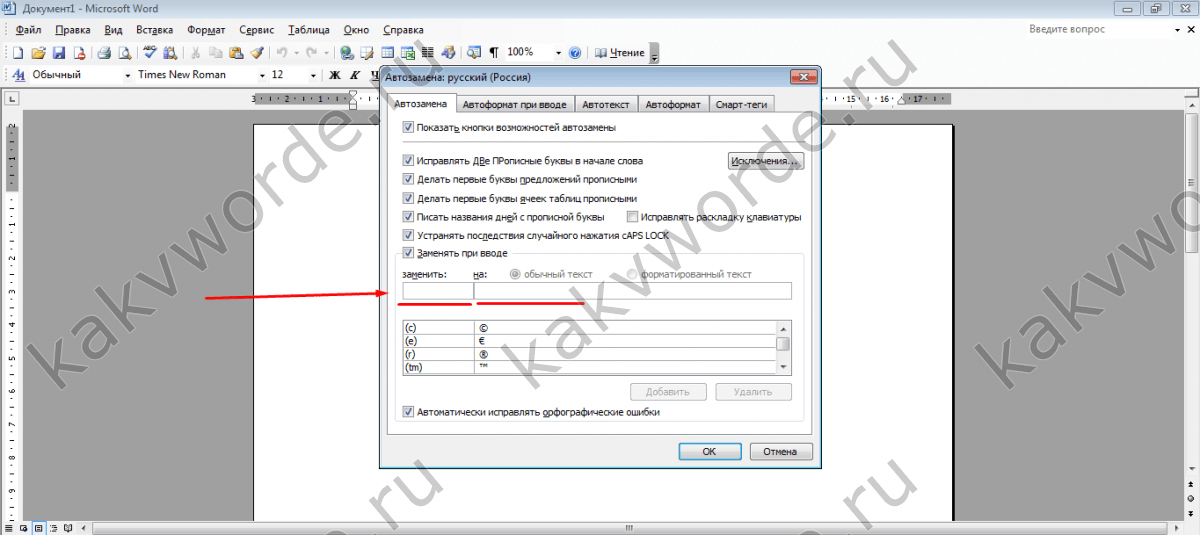Click the 'Исключения...' button

click(x=765, y=161)
